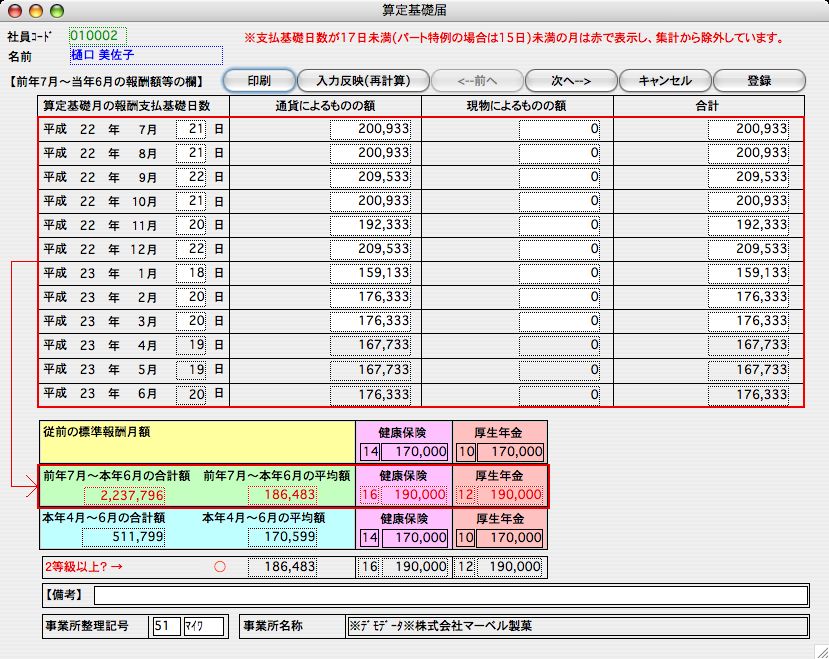The image size is (829, 659).
Task: Select the 事業所整理記号 field showing 51
Action: [164, 626]
